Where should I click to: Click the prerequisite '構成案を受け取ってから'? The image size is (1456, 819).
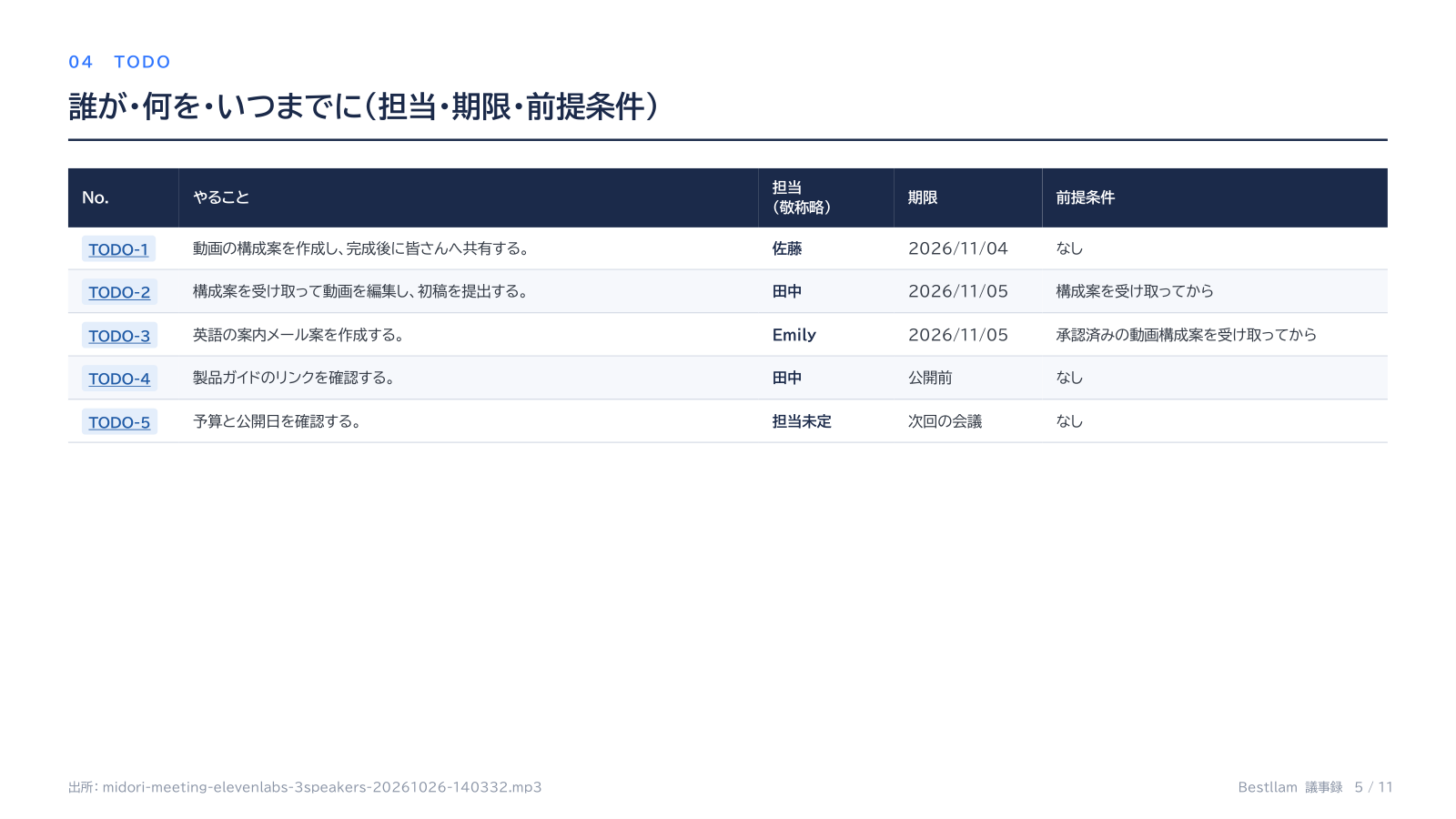tap(1135, 291)
